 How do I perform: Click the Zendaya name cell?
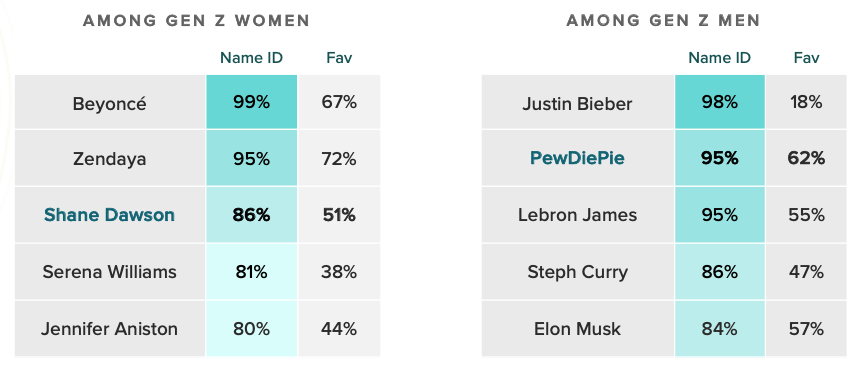pyautogui.click(x=110, y=159)
